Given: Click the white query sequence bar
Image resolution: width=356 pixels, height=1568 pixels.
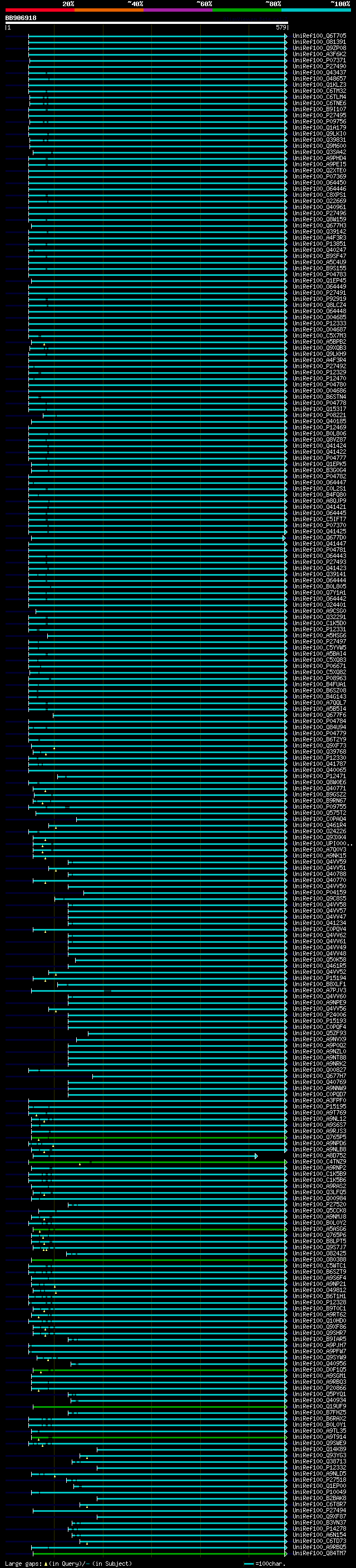Looking at the screenshot, I should click(147, 22).
